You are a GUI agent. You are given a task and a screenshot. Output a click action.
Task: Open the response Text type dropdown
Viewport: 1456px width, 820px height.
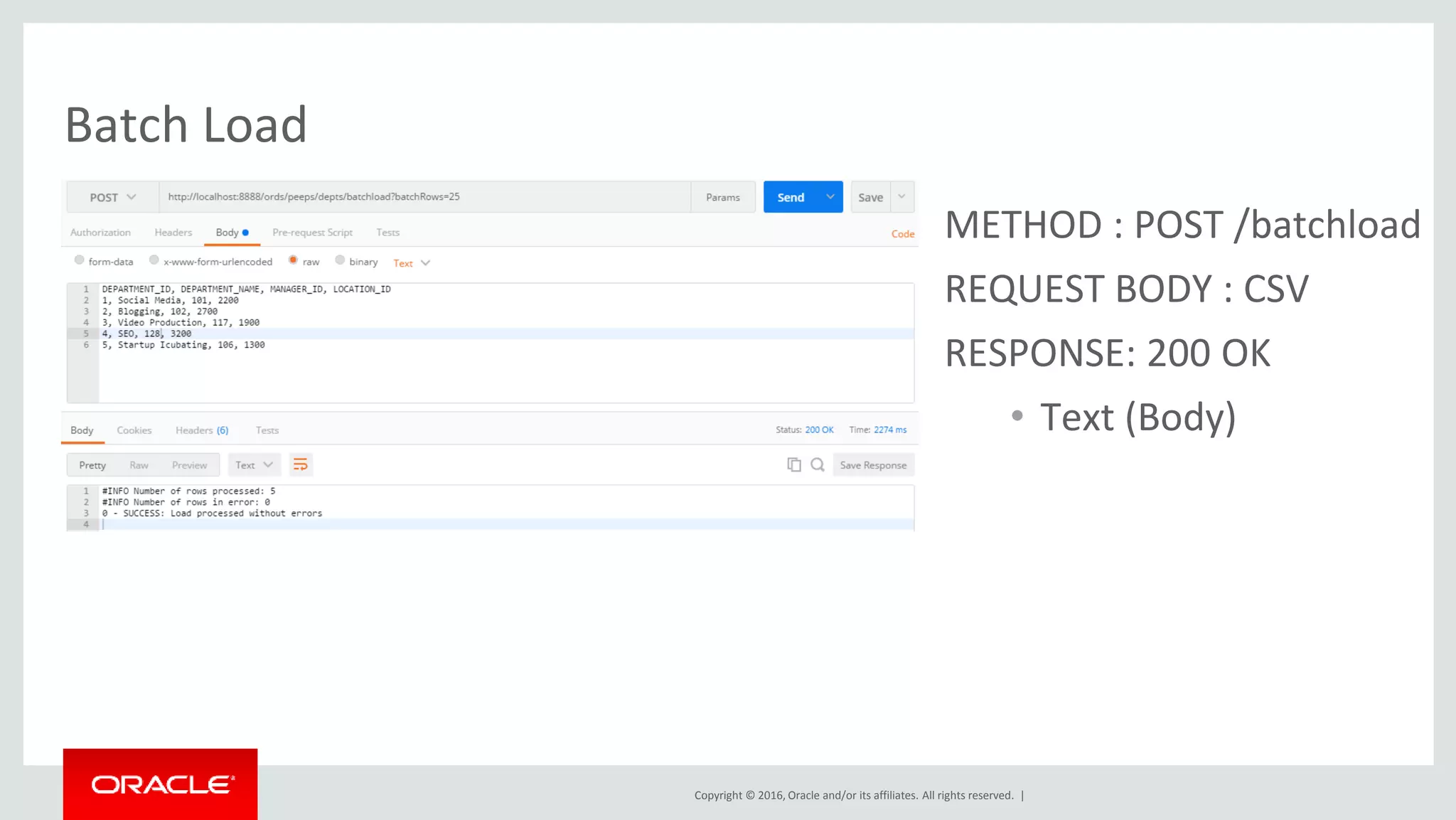coord(254,465)
